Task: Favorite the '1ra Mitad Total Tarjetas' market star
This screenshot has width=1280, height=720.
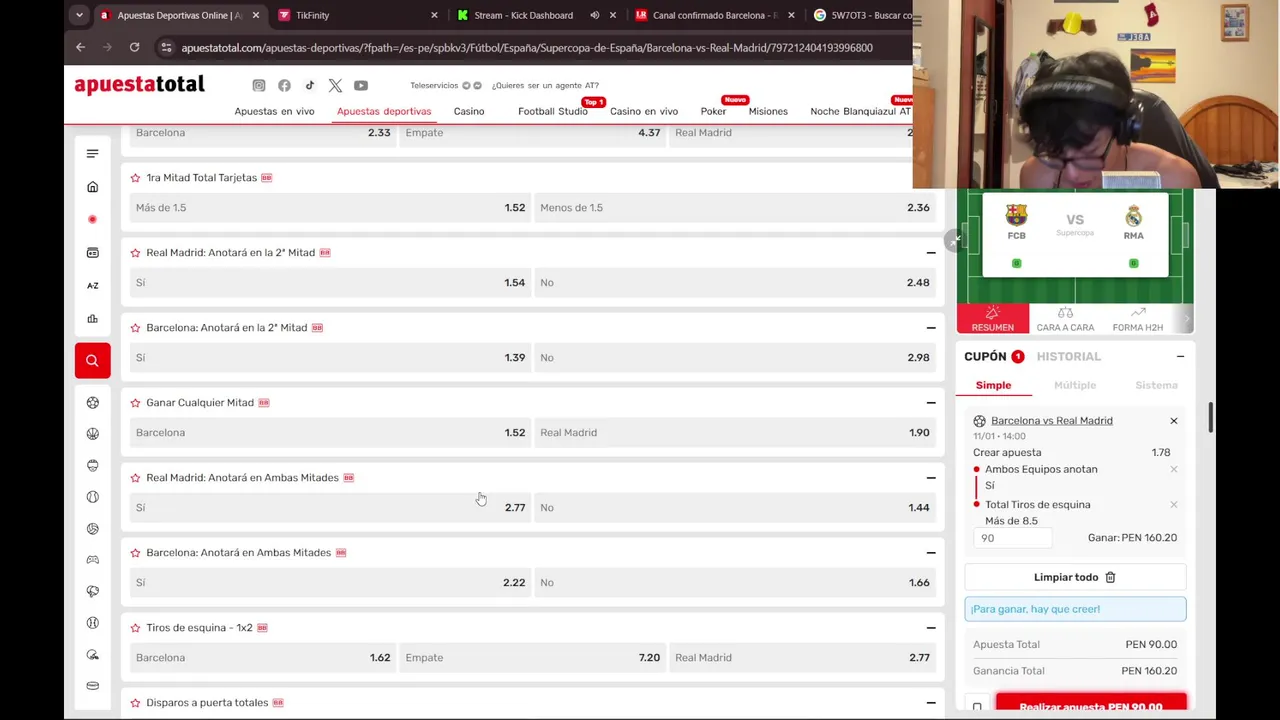Action: point(135,177)
